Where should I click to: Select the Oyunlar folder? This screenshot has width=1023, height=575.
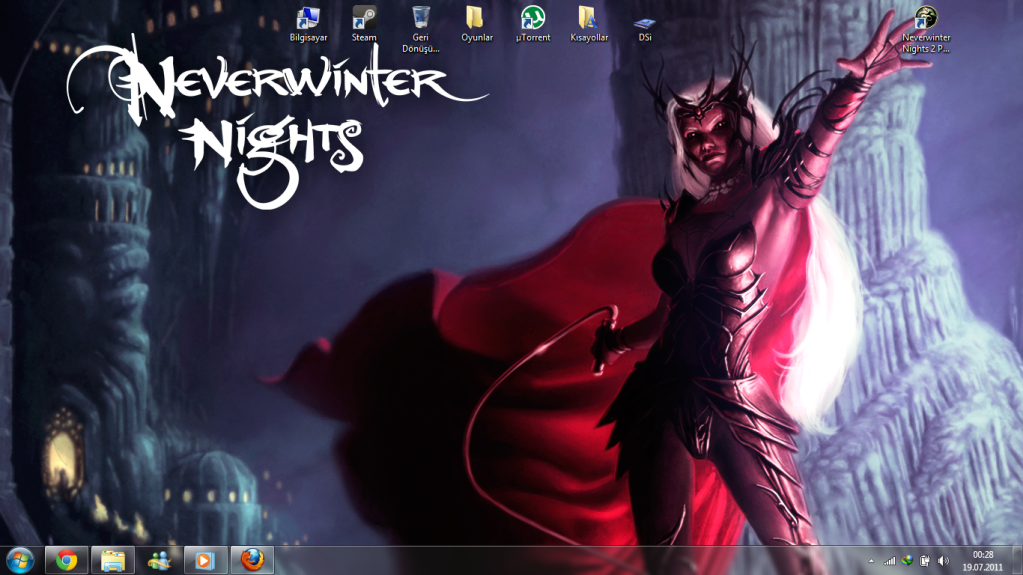[476, 19]
